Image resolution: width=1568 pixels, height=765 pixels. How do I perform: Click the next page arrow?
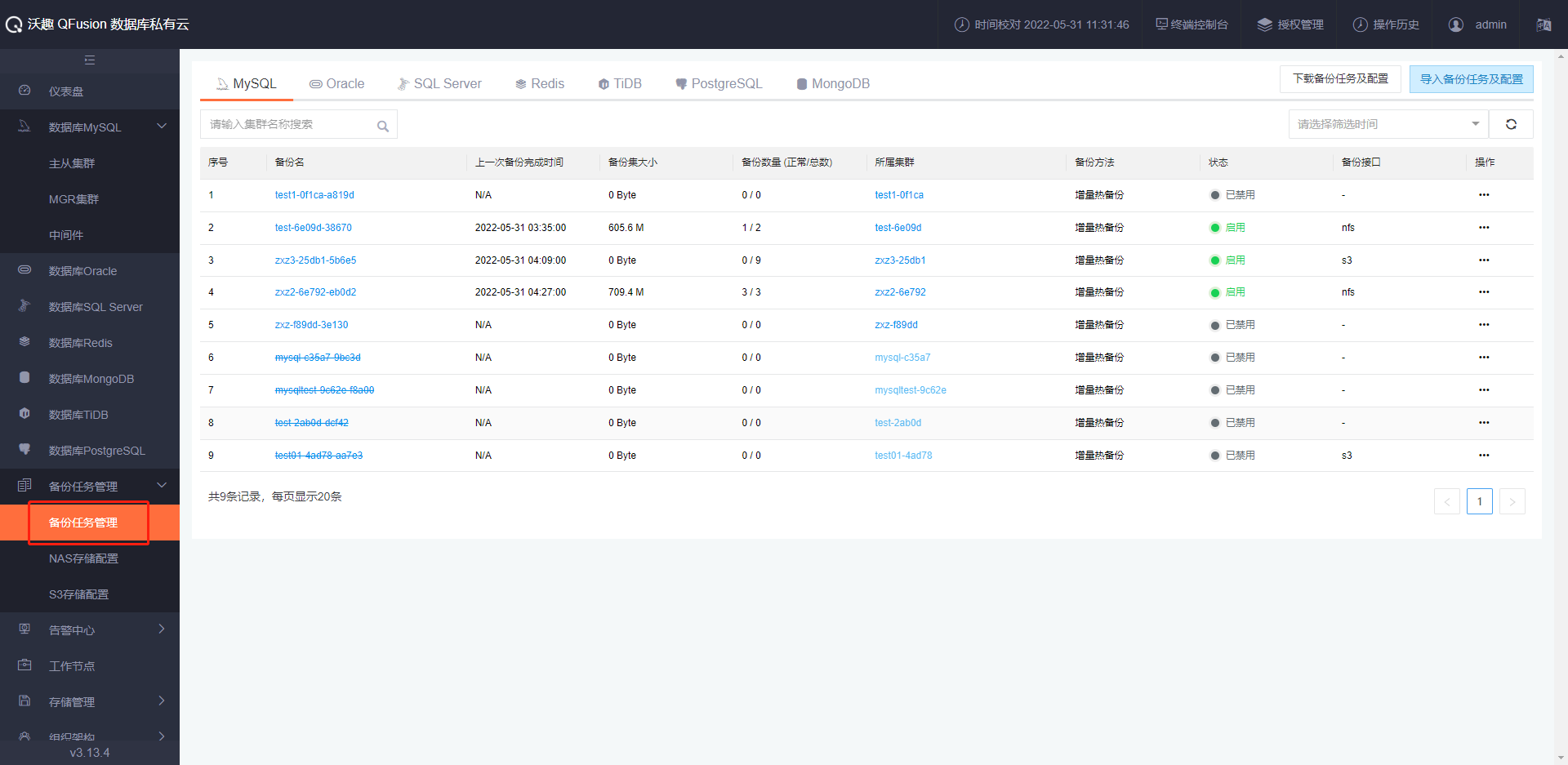tap(1512, 501)
